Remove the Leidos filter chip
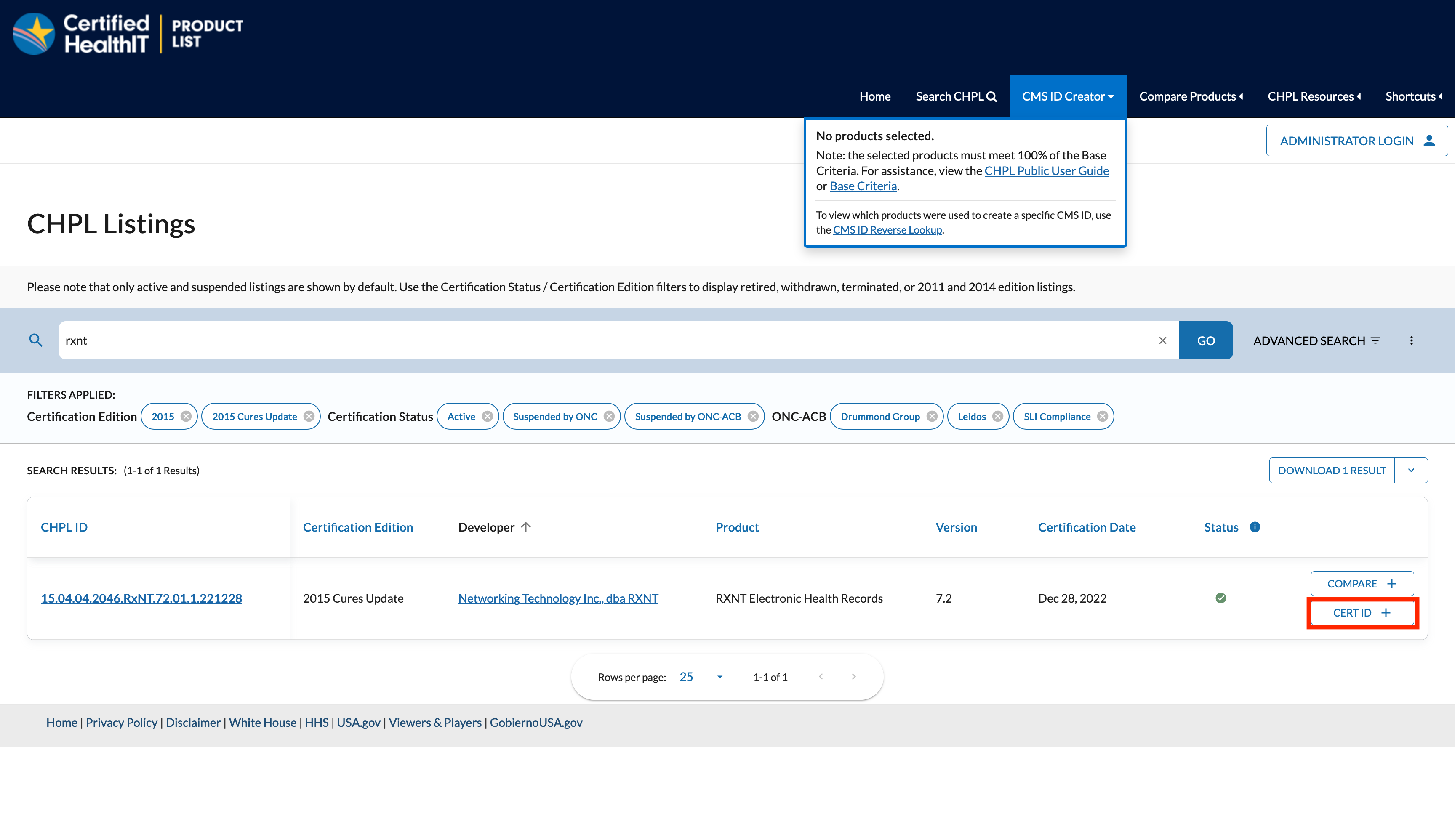 pos(997,417)
